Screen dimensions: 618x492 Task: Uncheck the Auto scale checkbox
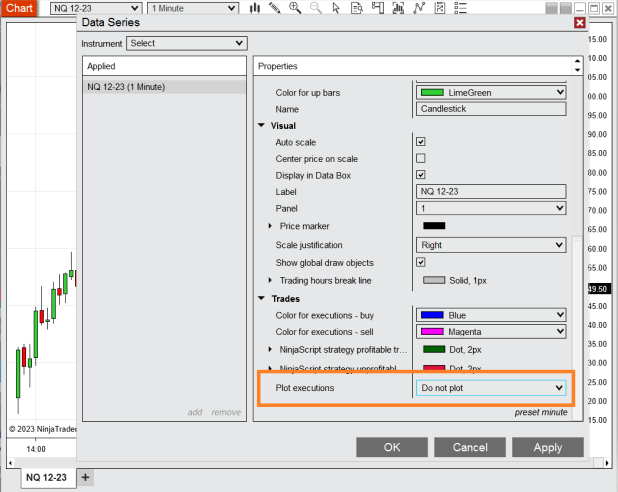[421, 142]
